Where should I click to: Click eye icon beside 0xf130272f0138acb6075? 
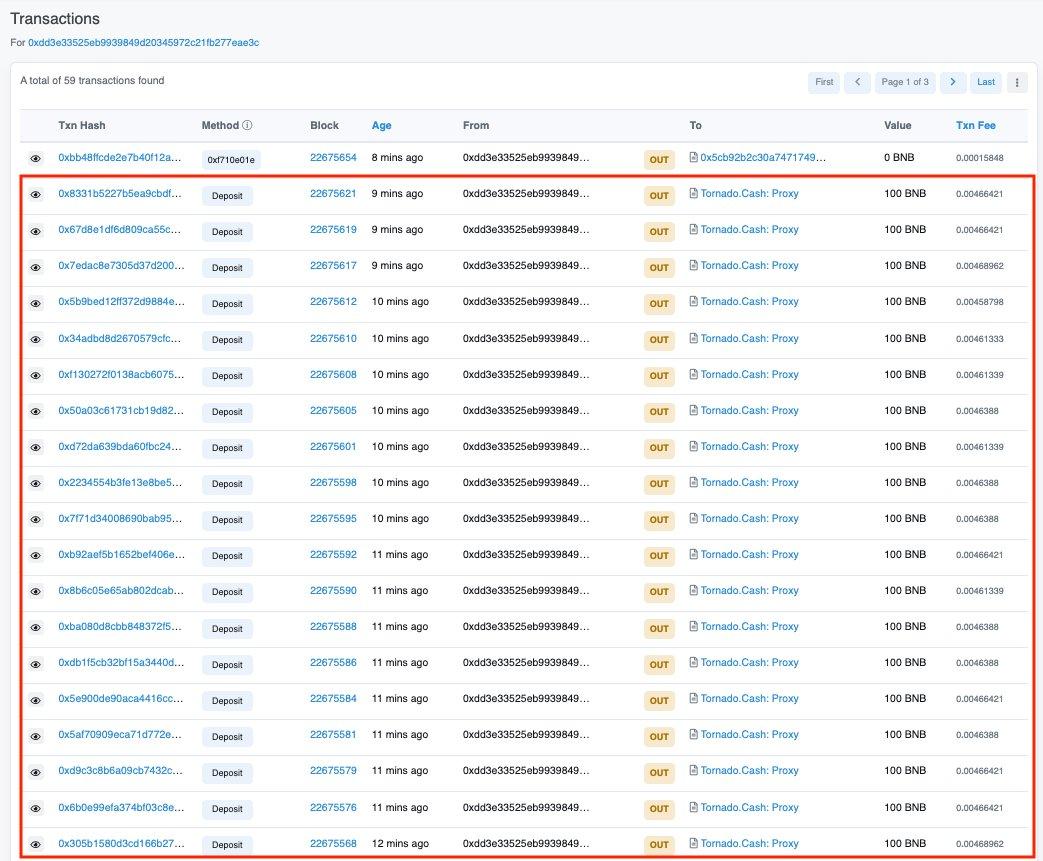[x=36, y=375]
